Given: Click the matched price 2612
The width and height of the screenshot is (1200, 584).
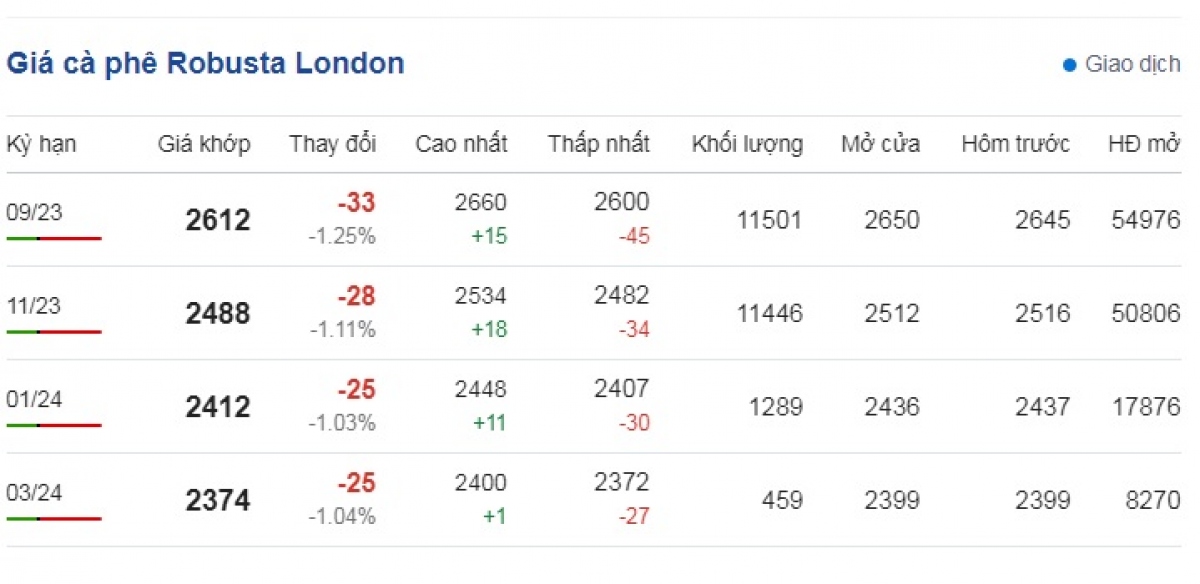Looking at the screenshot, I should (x=218, y=220).
